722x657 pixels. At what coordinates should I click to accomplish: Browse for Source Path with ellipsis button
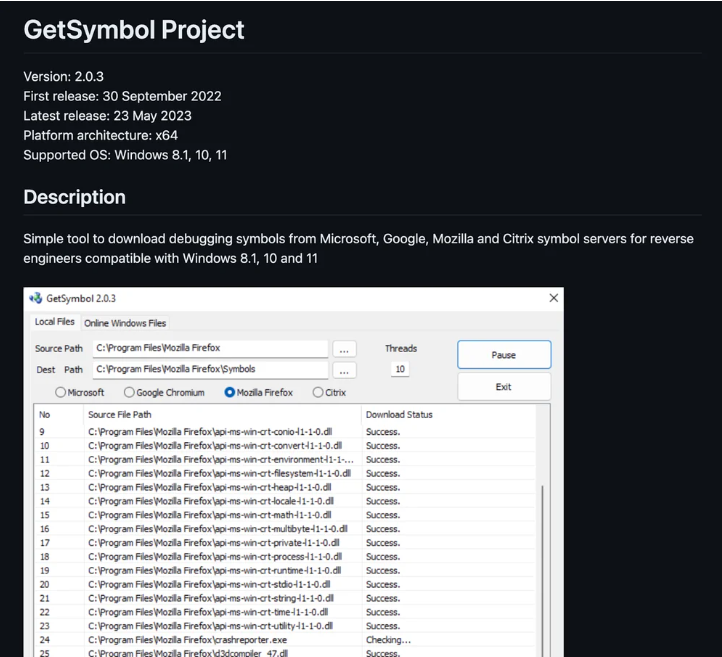click(344, 349)
